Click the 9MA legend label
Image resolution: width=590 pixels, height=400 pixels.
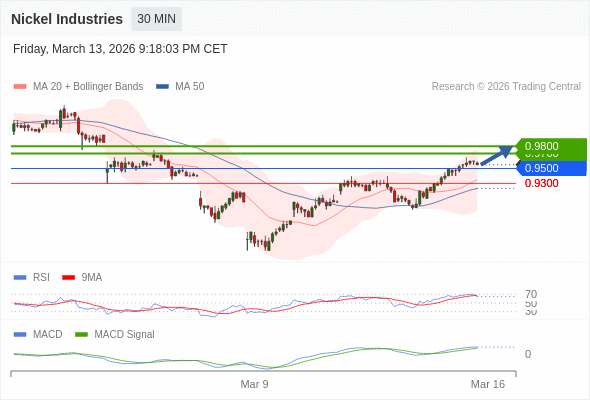[x=92, y=278]
